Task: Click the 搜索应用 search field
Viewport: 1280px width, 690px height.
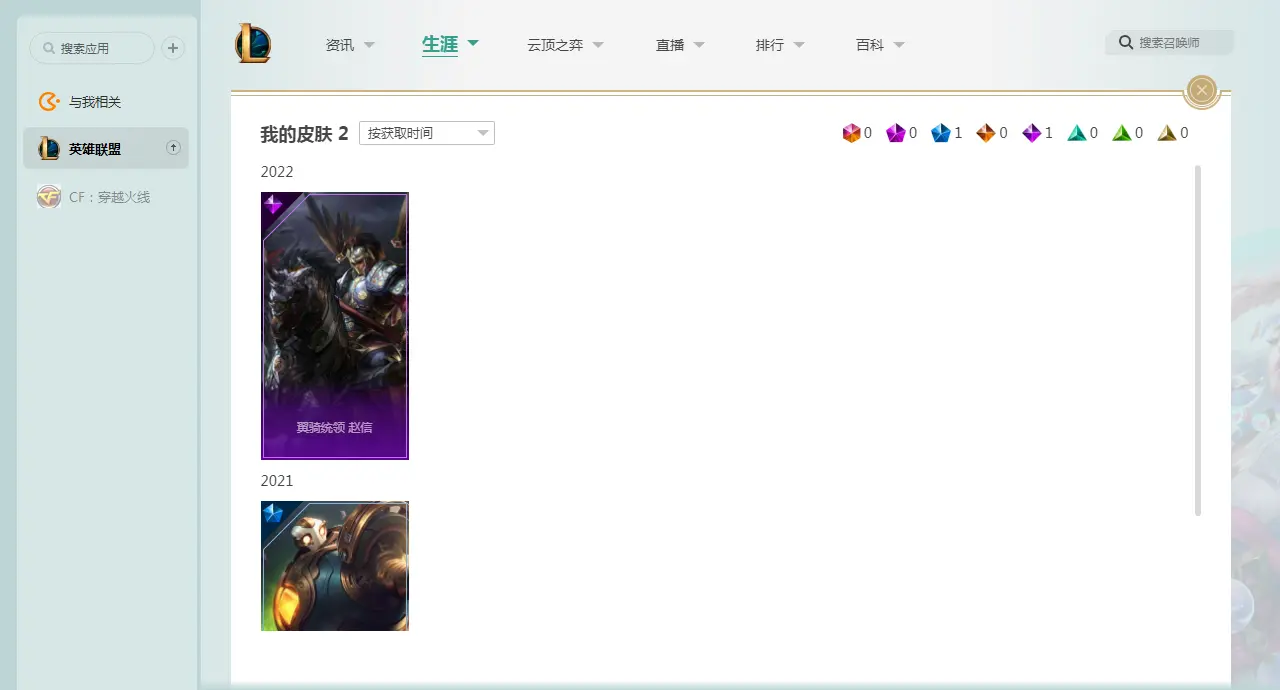Action: pos(92,48)
